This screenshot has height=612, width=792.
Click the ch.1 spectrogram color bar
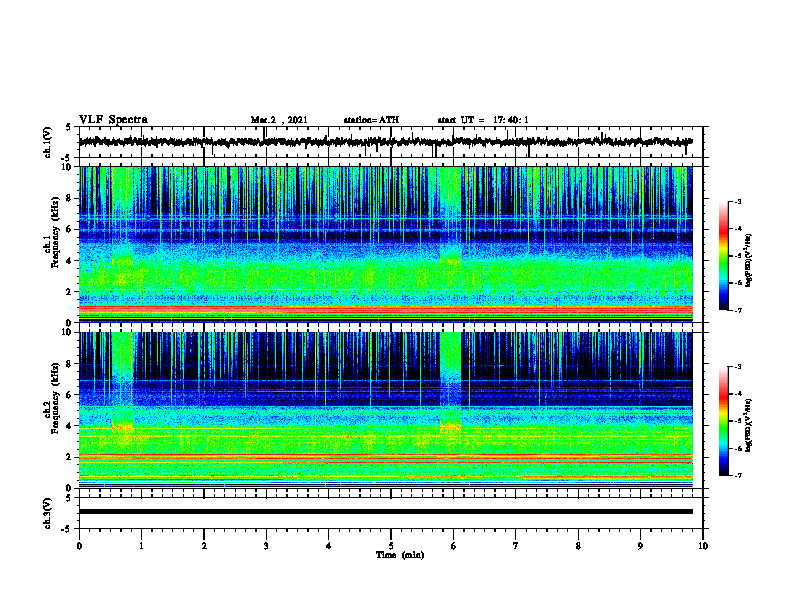tap(723, 256)
